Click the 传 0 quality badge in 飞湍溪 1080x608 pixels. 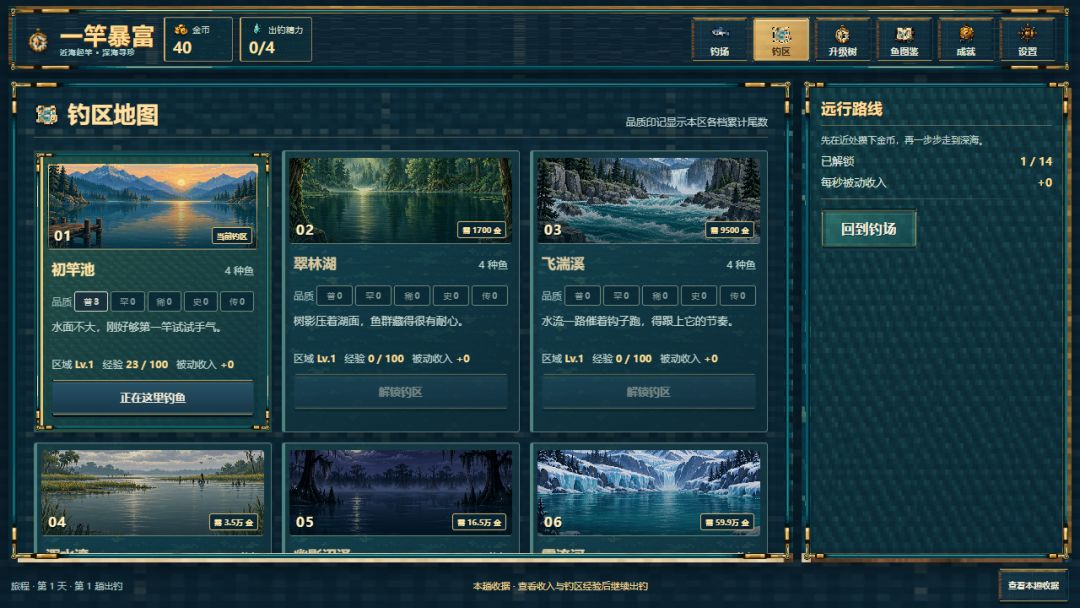click(x=738, y=295)
